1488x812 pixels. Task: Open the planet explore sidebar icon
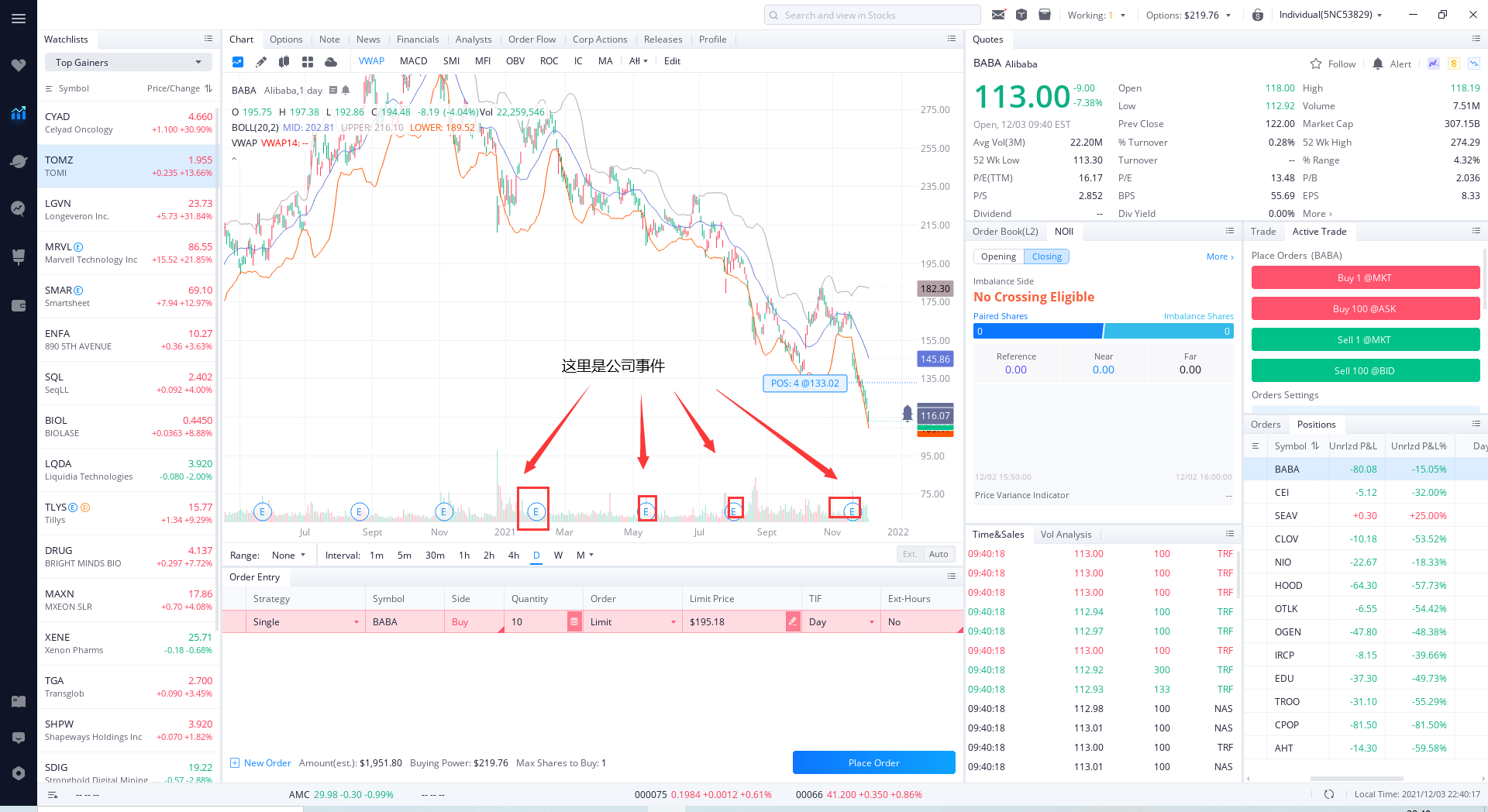click(19, 161)
